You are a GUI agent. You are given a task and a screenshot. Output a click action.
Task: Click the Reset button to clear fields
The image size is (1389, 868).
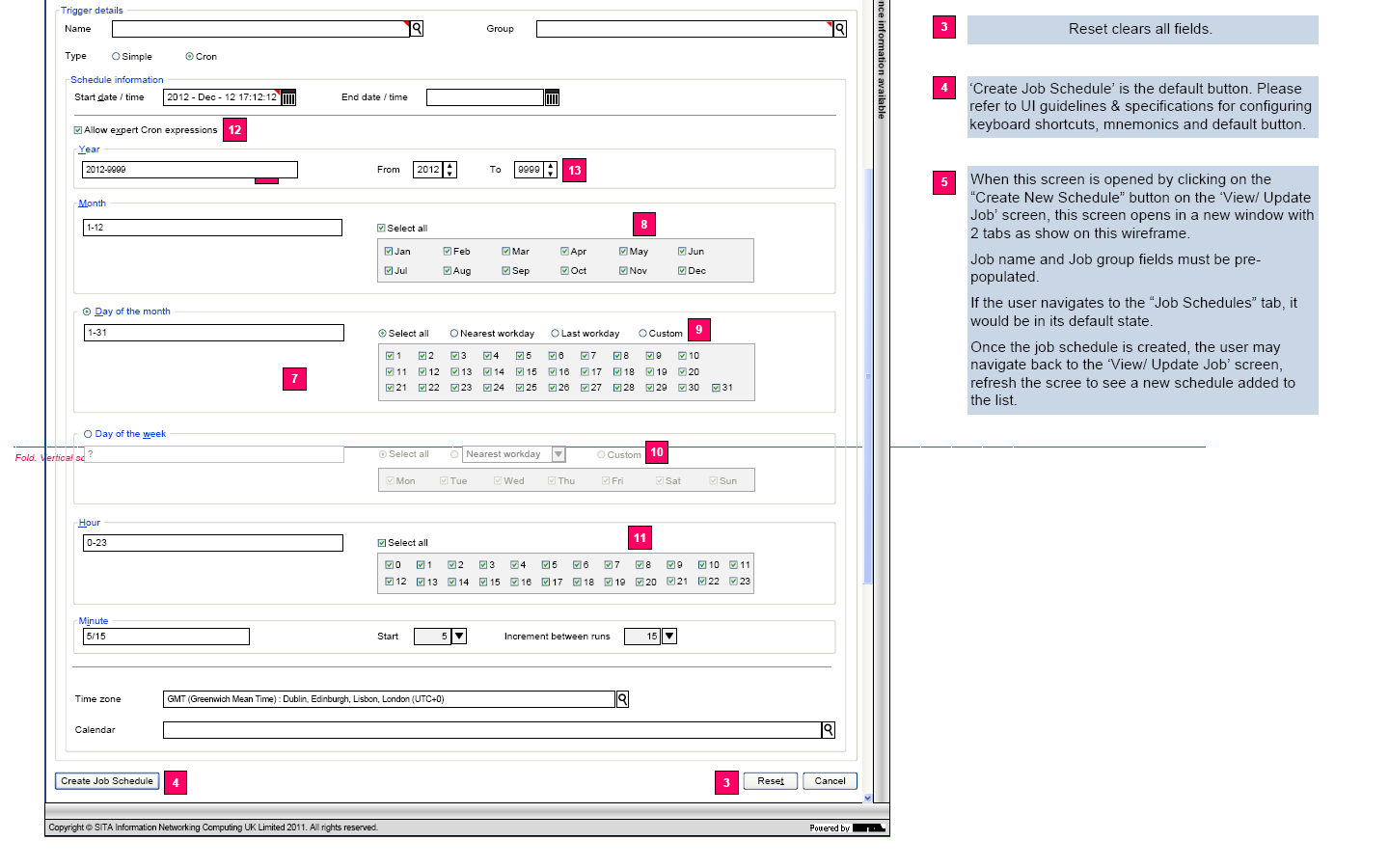tap(770, 780)
